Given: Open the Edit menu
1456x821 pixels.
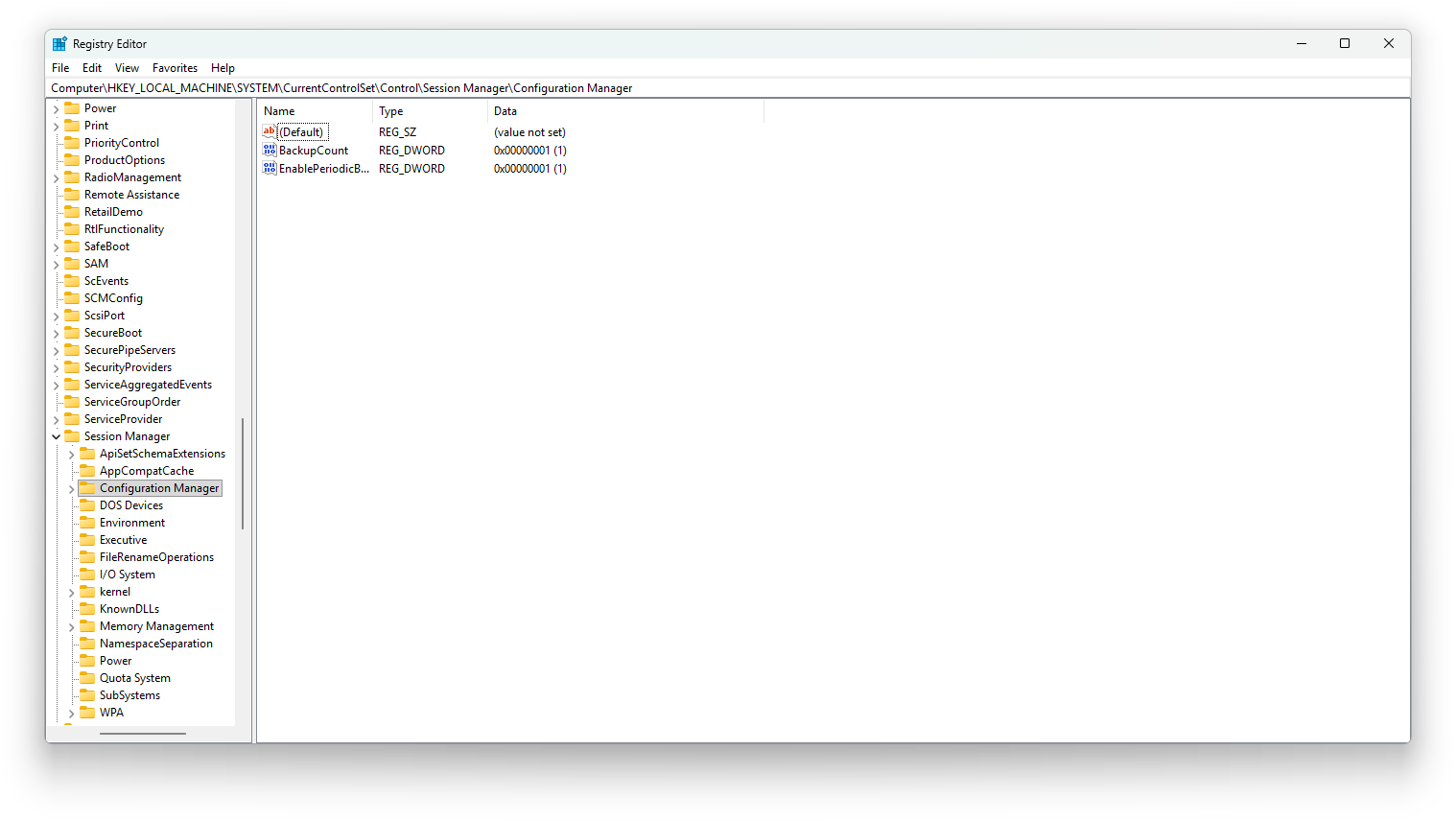Looking at the screenshot, I should (x=92, y=68).
